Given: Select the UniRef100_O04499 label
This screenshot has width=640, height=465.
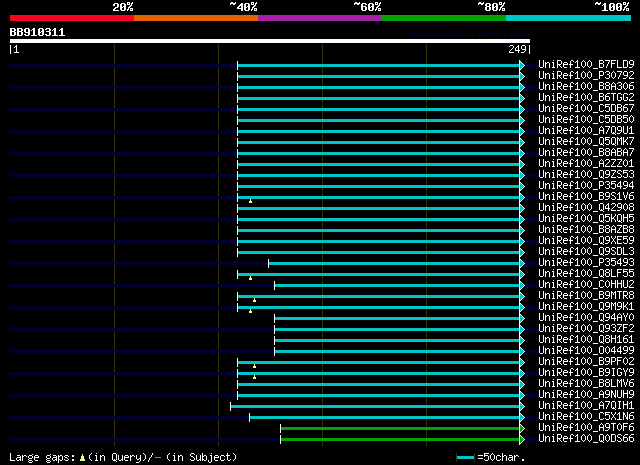Looking at the screenshot, I should (586, 351).
